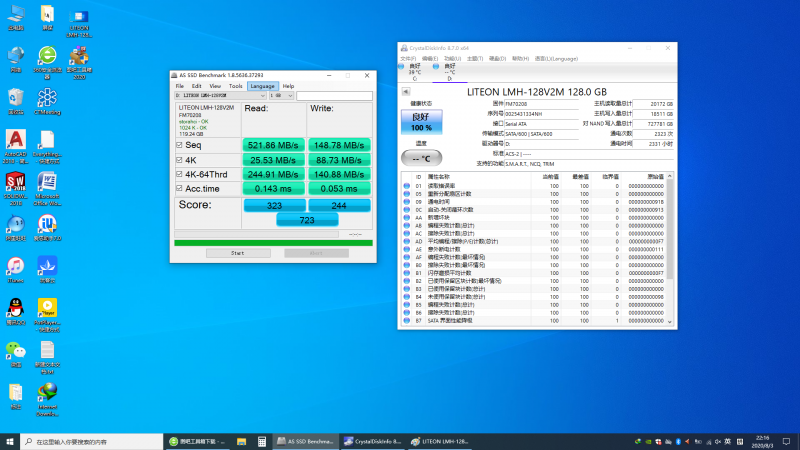Launch Microsoft Office Word shortcut

[47, 188]
